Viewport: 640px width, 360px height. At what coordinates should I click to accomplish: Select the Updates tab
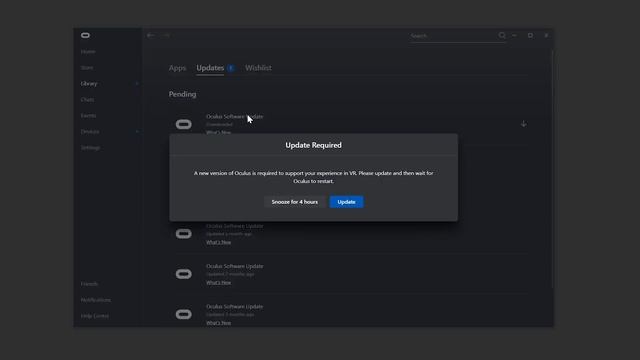coord(210,68)
